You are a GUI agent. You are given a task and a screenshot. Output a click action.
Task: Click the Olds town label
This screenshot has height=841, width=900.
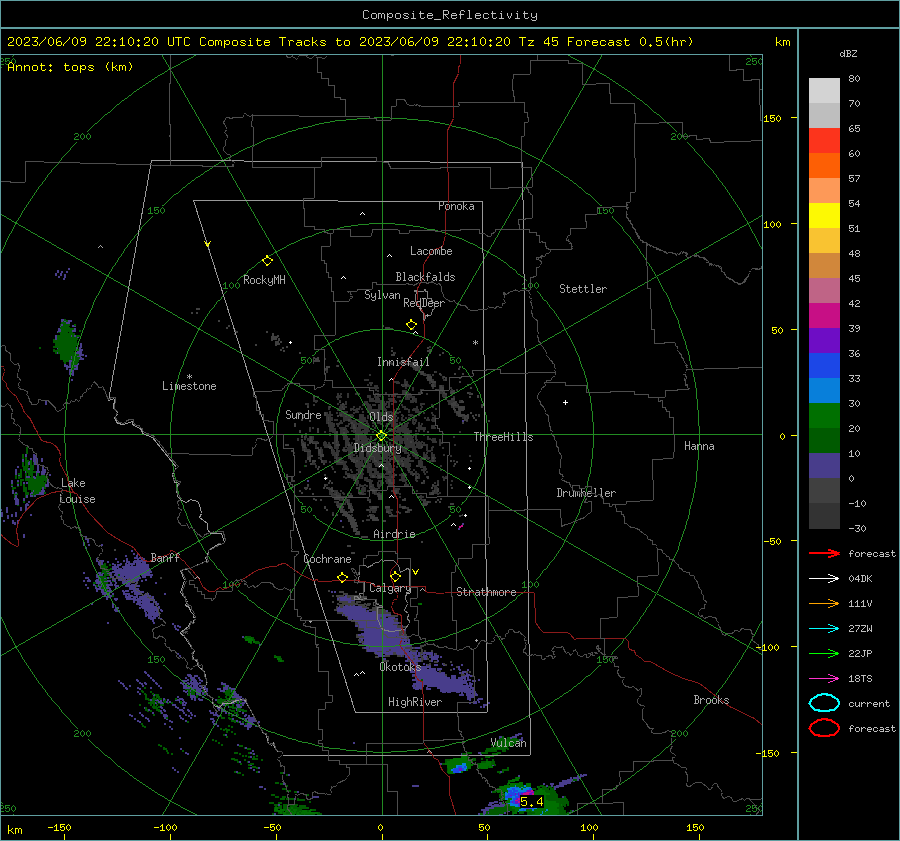tap(381, 417)
